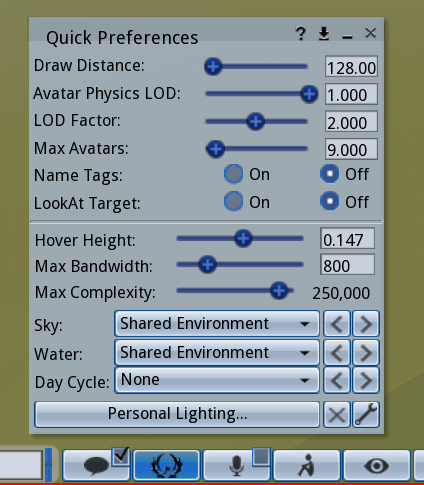Toggle the microphone voice button
Image resolution: width=424 pixels, height=485 pixels.
tap(237, 465)
